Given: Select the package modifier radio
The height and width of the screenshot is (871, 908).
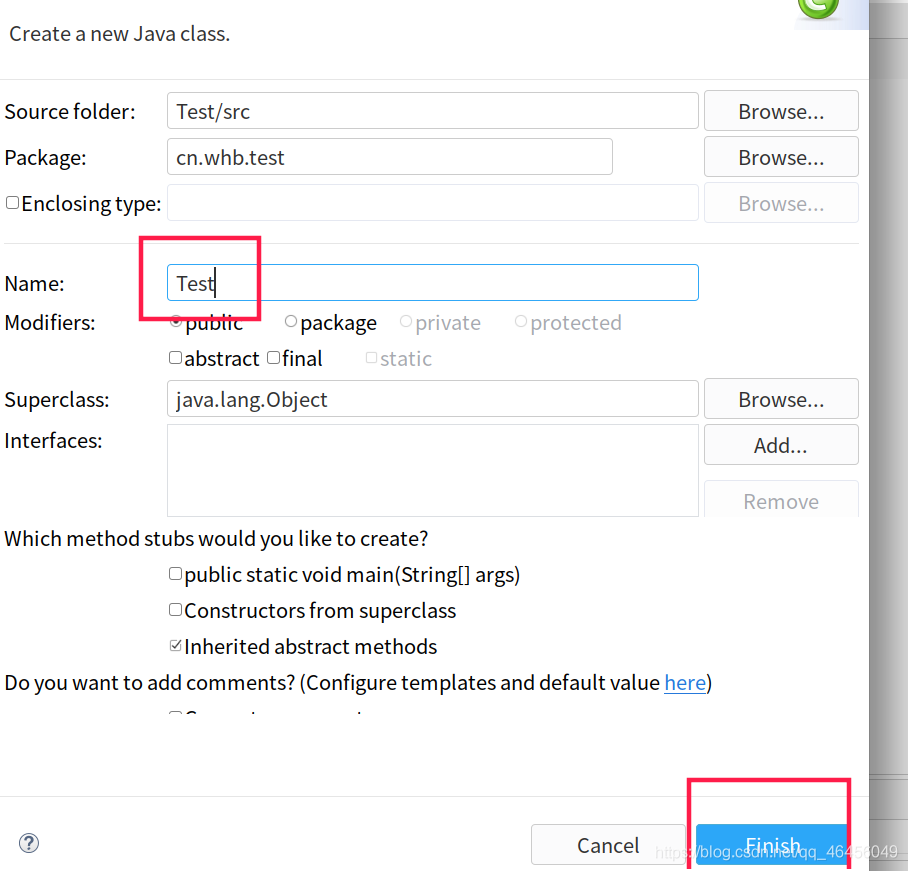Looking at the screenshot, I should click(x=291, y=321).
